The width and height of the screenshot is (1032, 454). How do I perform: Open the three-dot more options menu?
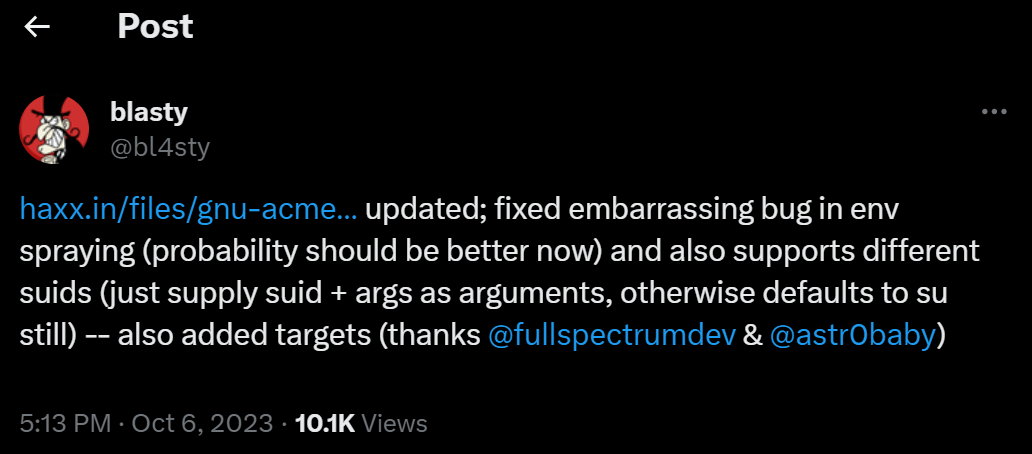(993, 112)
